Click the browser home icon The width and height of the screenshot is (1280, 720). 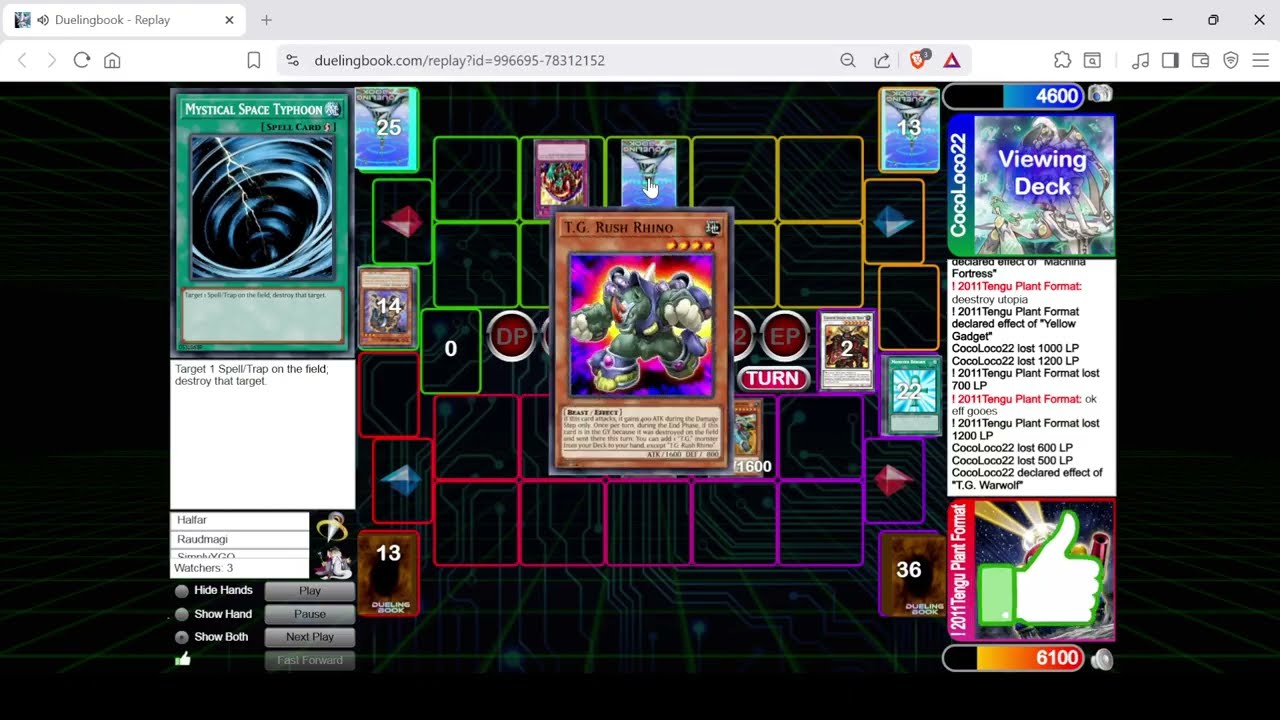pyautogui.click(x=112, y=61)
